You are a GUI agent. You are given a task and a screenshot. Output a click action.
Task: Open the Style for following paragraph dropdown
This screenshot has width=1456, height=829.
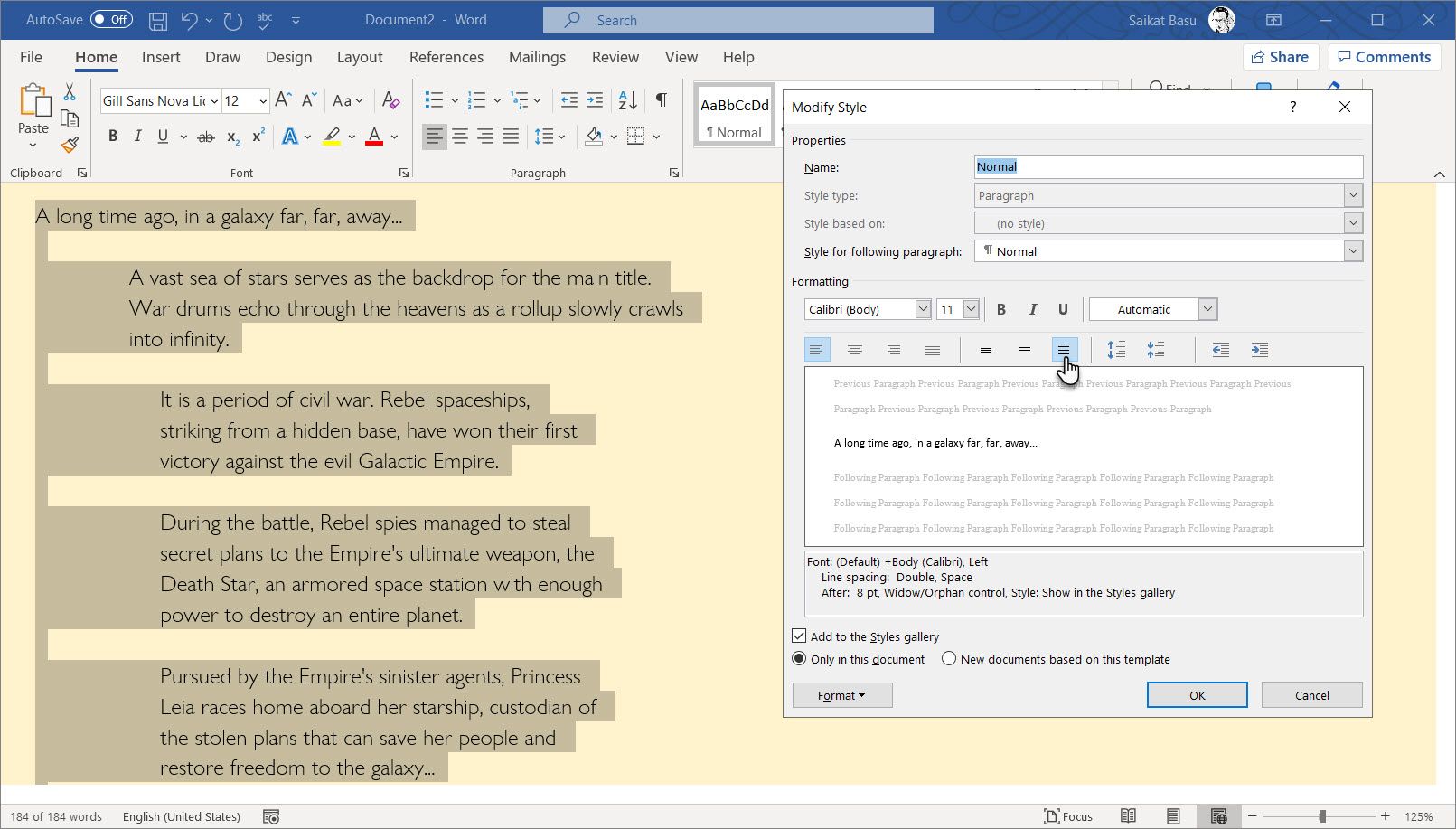pyautogui.click(x=1353, y=250)
